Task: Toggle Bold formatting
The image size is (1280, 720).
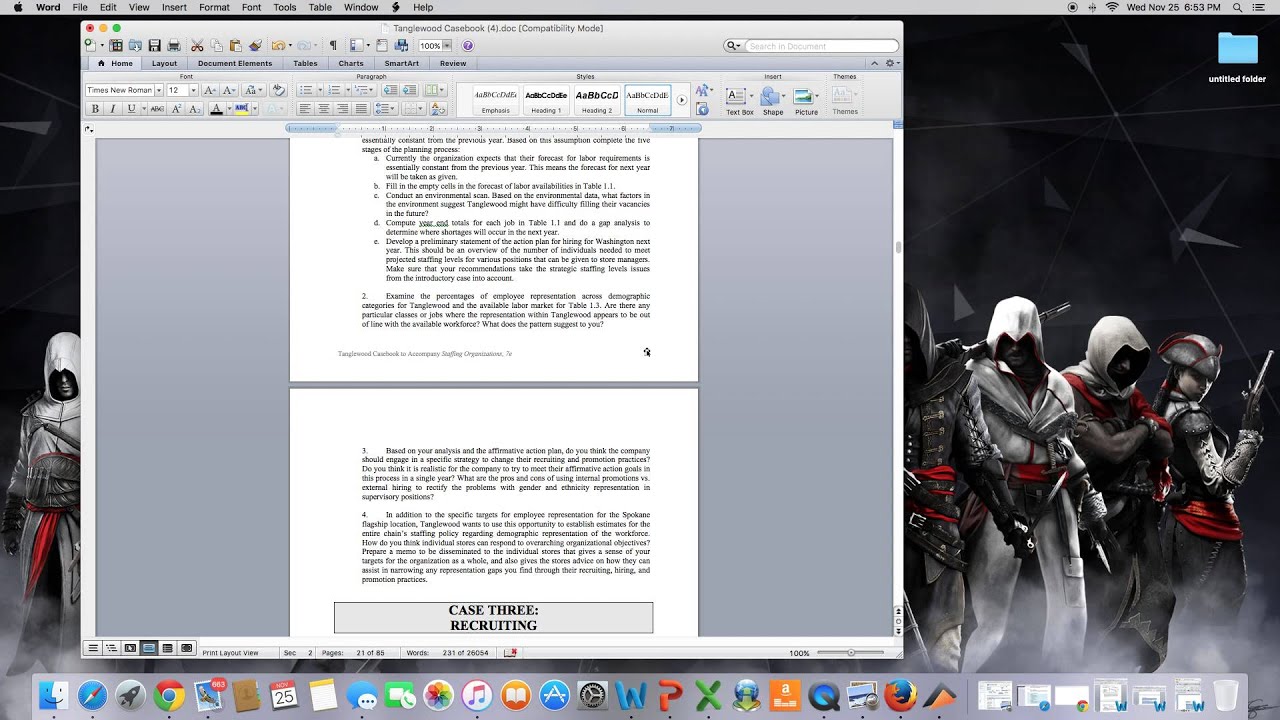Action: [x=95, y=108]
